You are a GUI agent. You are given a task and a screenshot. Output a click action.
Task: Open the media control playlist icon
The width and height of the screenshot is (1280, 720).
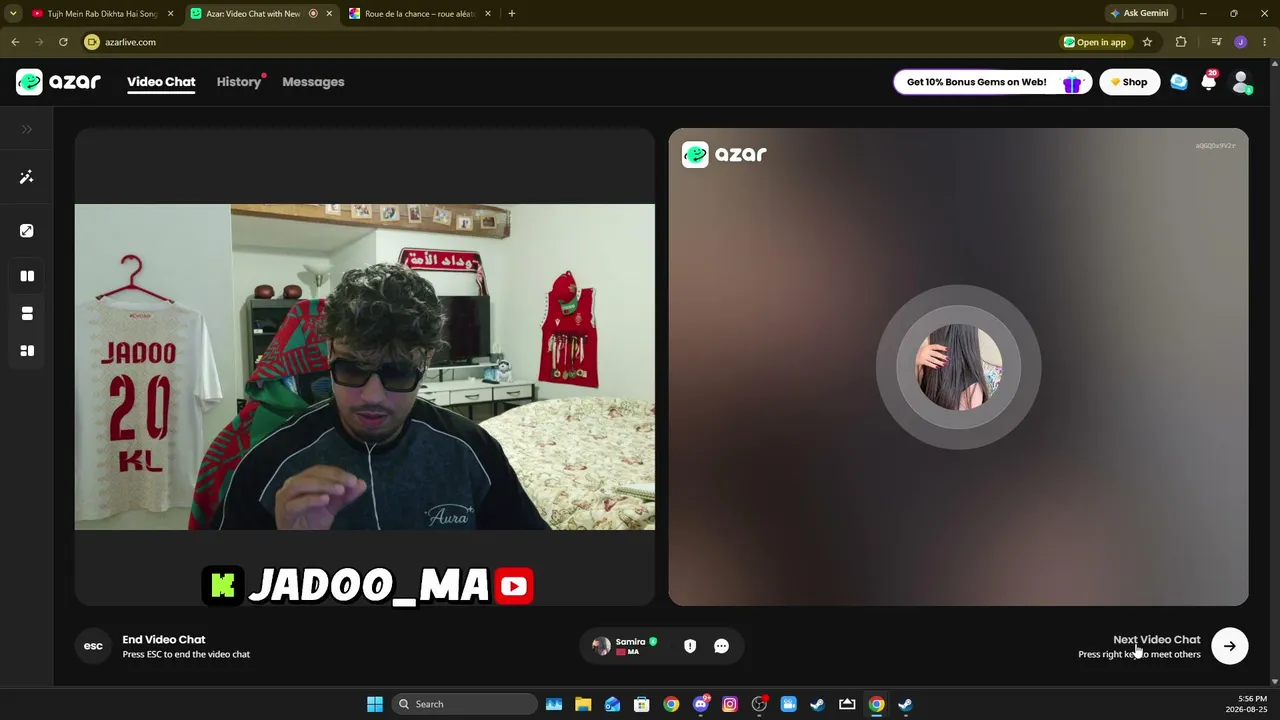(x=1216, y=42)
